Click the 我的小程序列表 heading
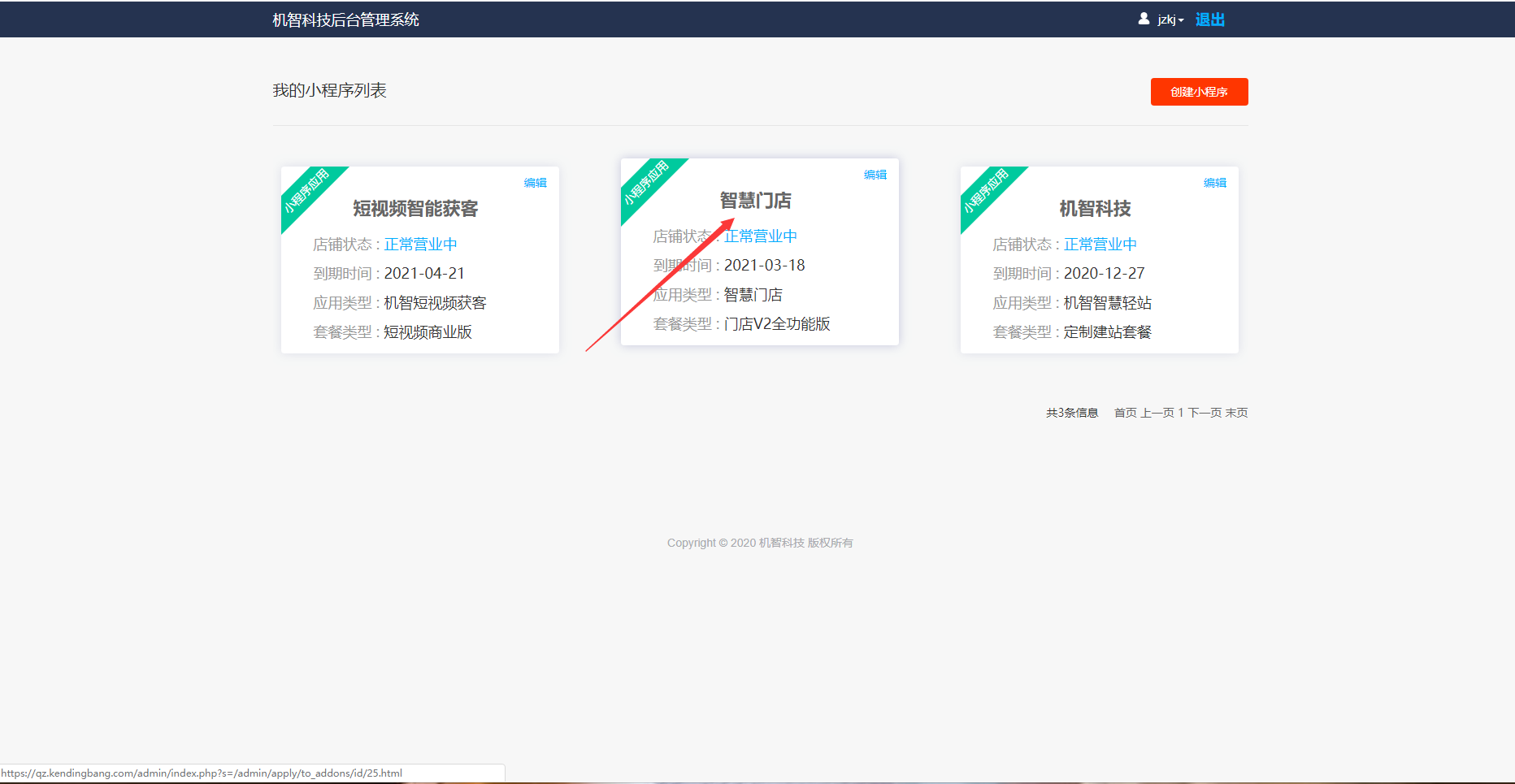Image resolution: width=1515 pixels, height=784 pixels. click(329, 90)
